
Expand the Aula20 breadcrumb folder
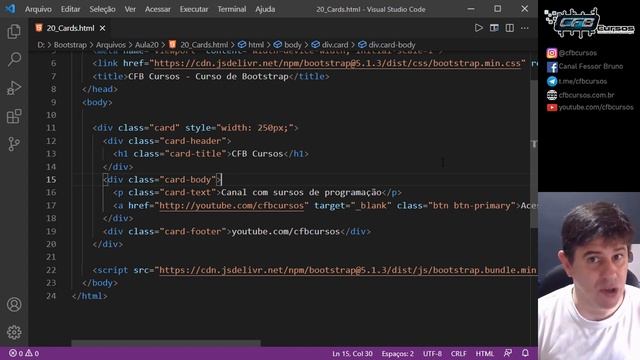pos(147,45)
